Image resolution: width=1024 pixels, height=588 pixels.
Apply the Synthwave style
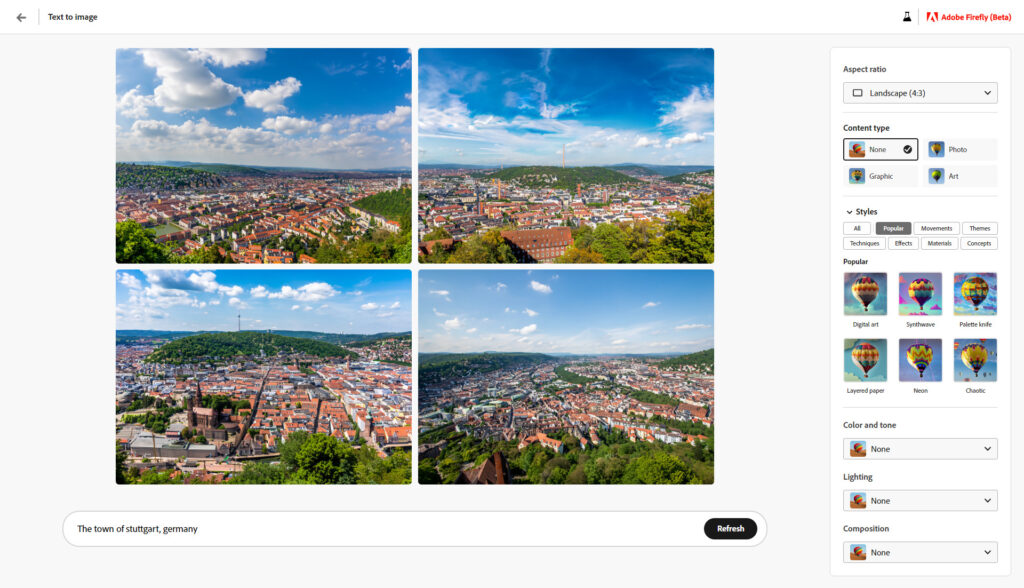pyautogui.click(x=920, y=294)
